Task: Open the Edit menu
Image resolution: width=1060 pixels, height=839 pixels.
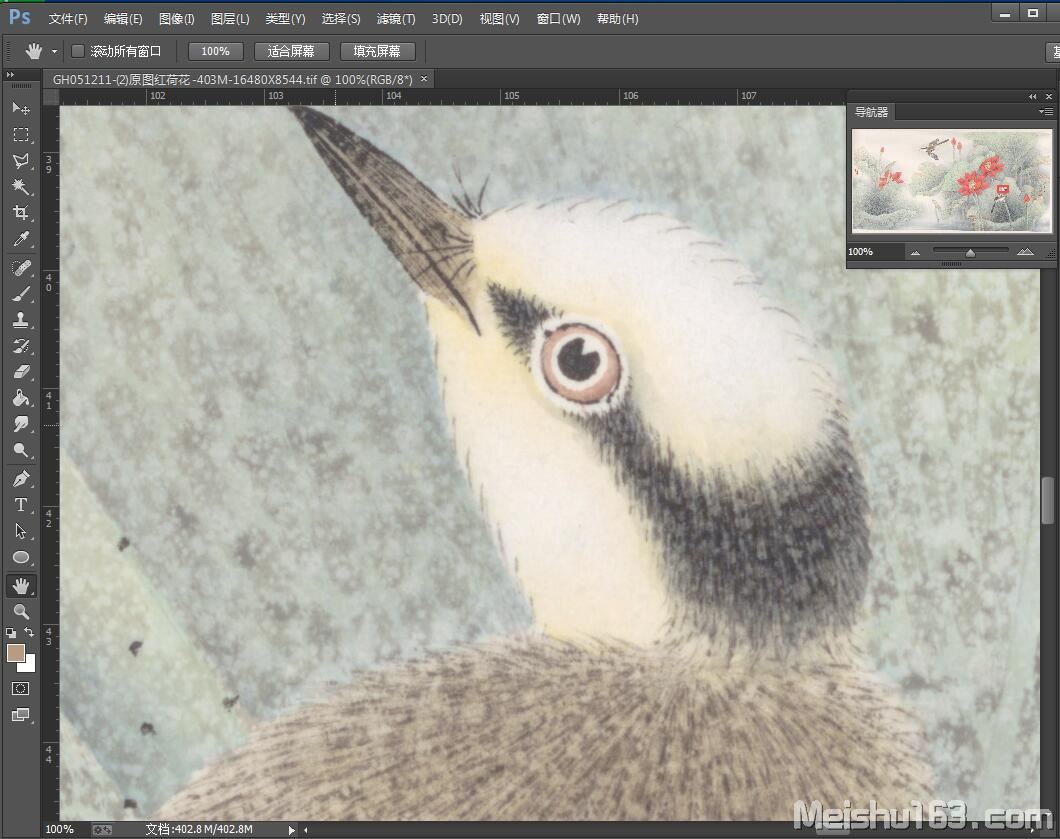Action: coord(122,19)
